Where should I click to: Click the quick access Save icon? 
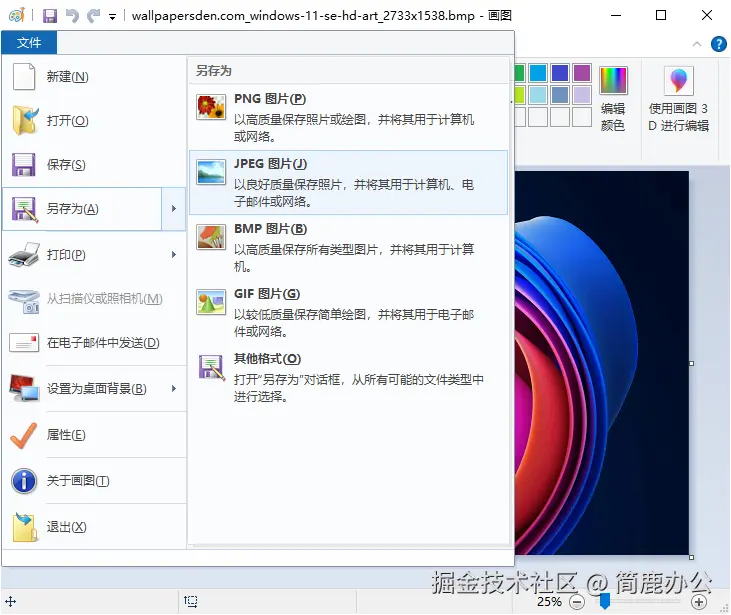[49, 16]
